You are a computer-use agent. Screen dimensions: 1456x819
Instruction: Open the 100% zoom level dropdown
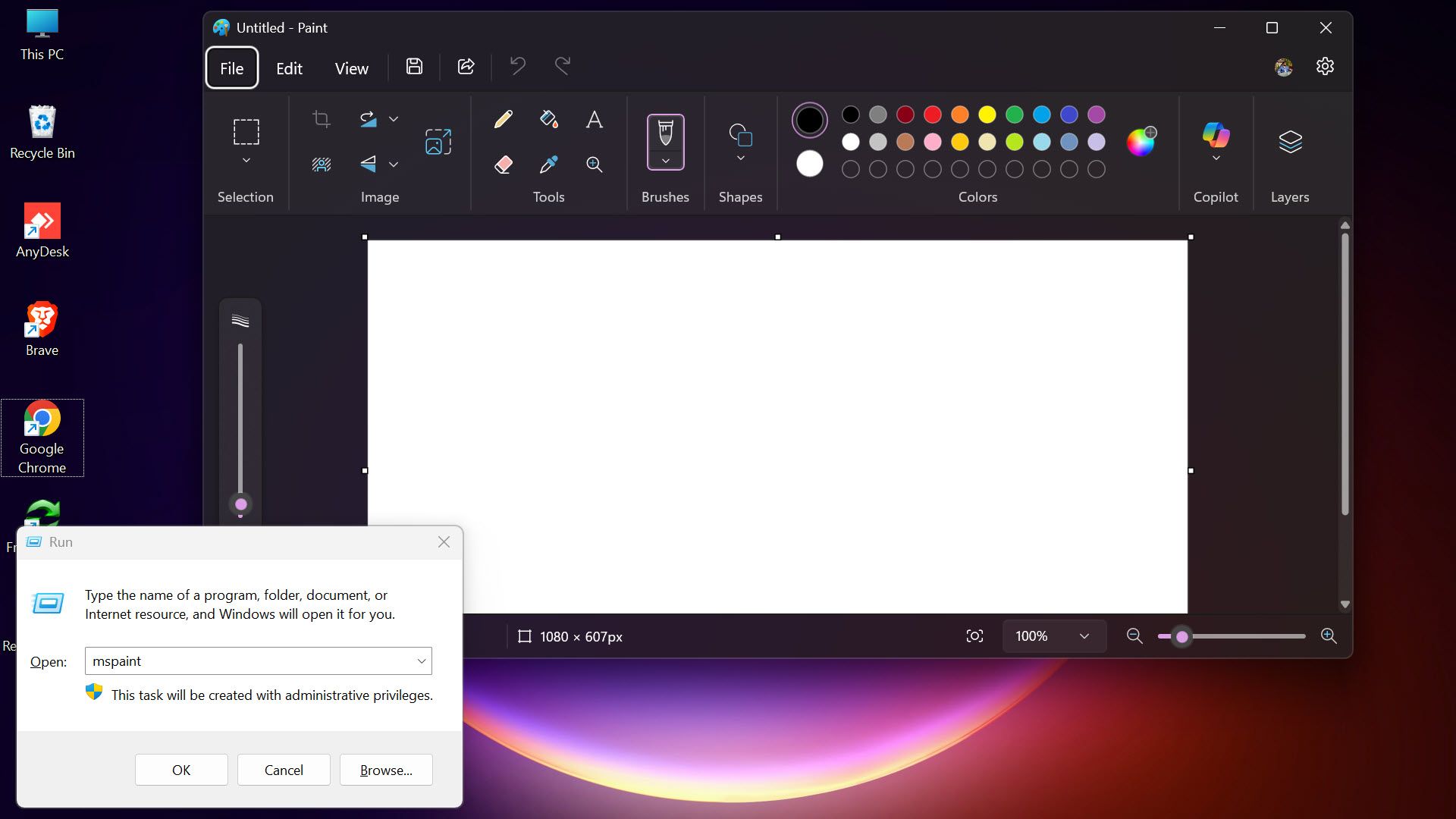point(1054,636)
